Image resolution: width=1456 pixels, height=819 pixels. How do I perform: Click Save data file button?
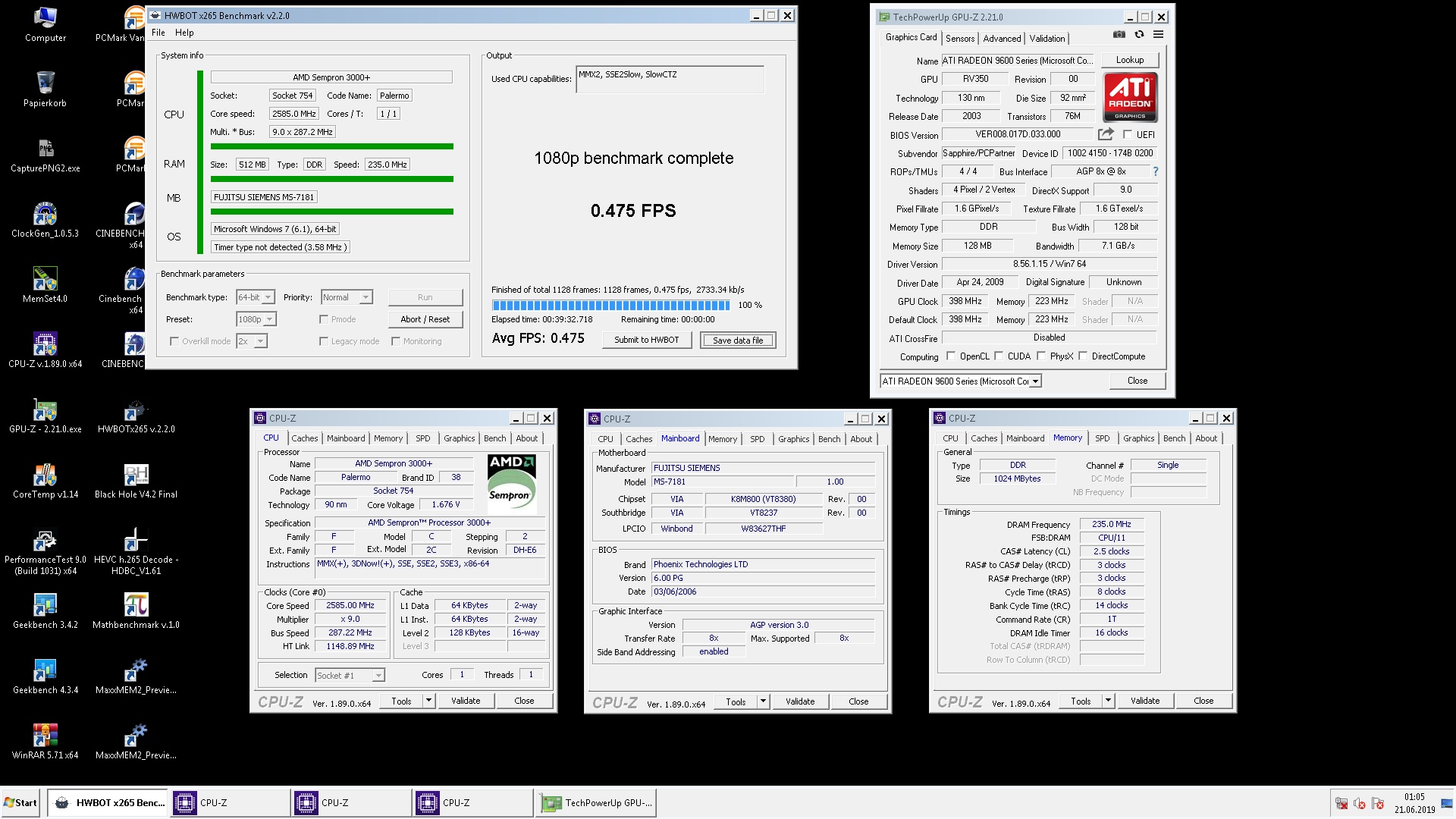tap(738, 340)
